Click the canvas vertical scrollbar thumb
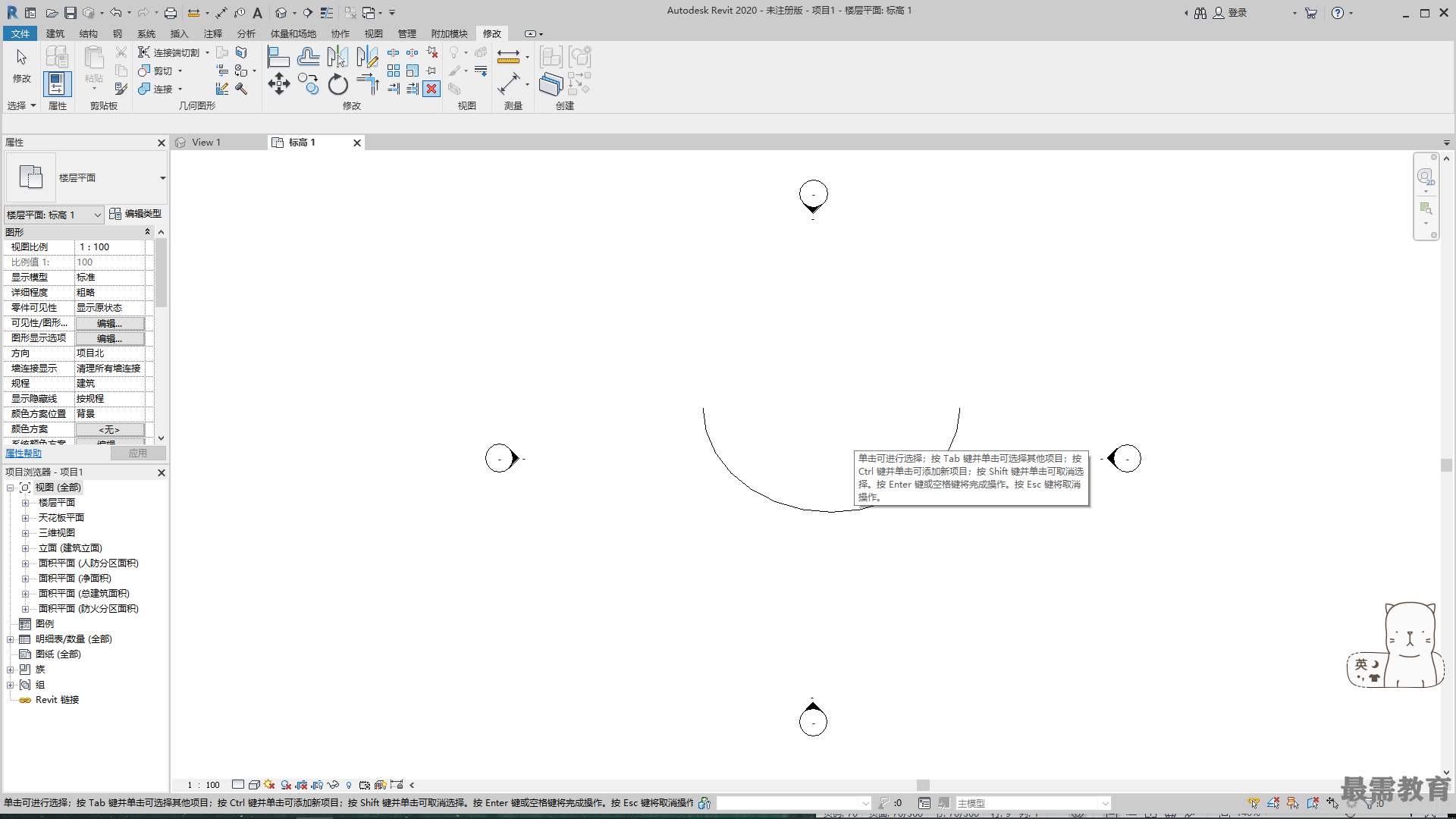 (1447, 465)
